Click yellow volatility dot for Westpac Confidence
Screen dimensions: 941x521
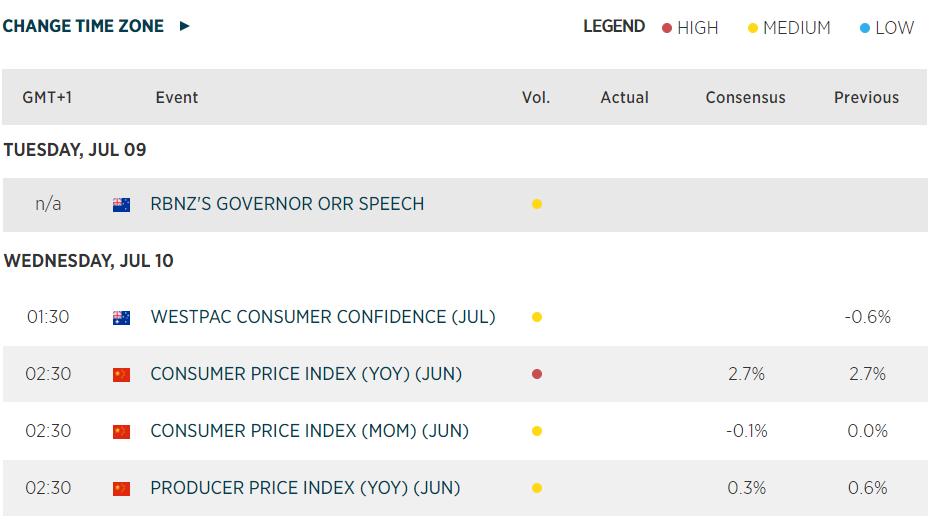coord(537,318)
